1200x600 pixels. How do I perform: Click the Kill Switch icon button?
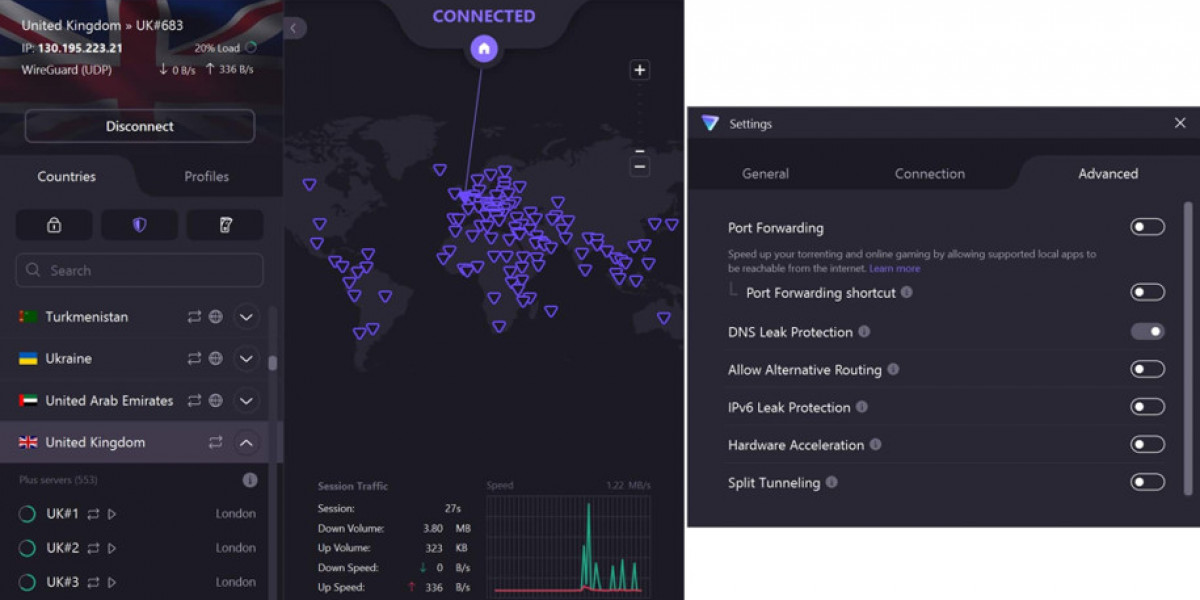(x=225, y=225)
